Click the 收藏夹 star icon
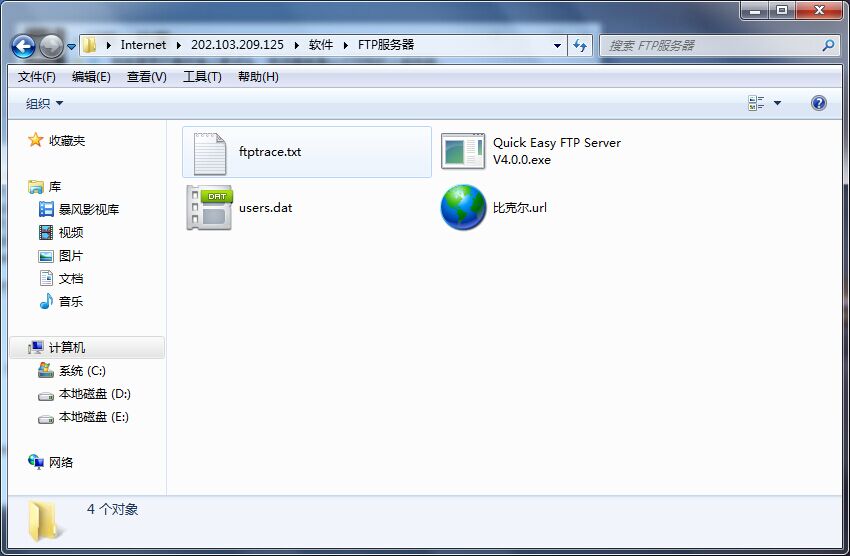The image size is (850, 556). pyautogui.click(x=36, y=140)
